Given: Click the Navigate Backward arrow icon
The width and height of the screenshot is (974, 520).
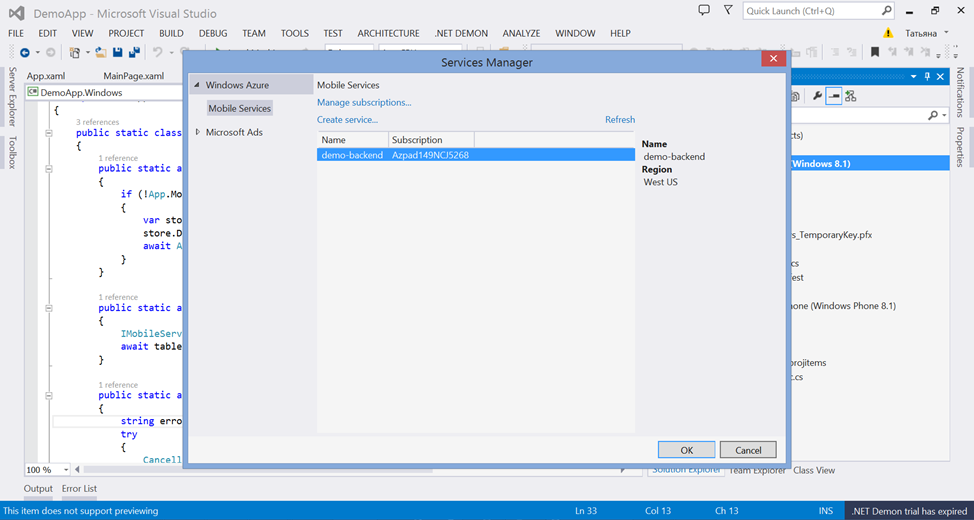Looking at the screenshot, I should click(x=25, y=53).
